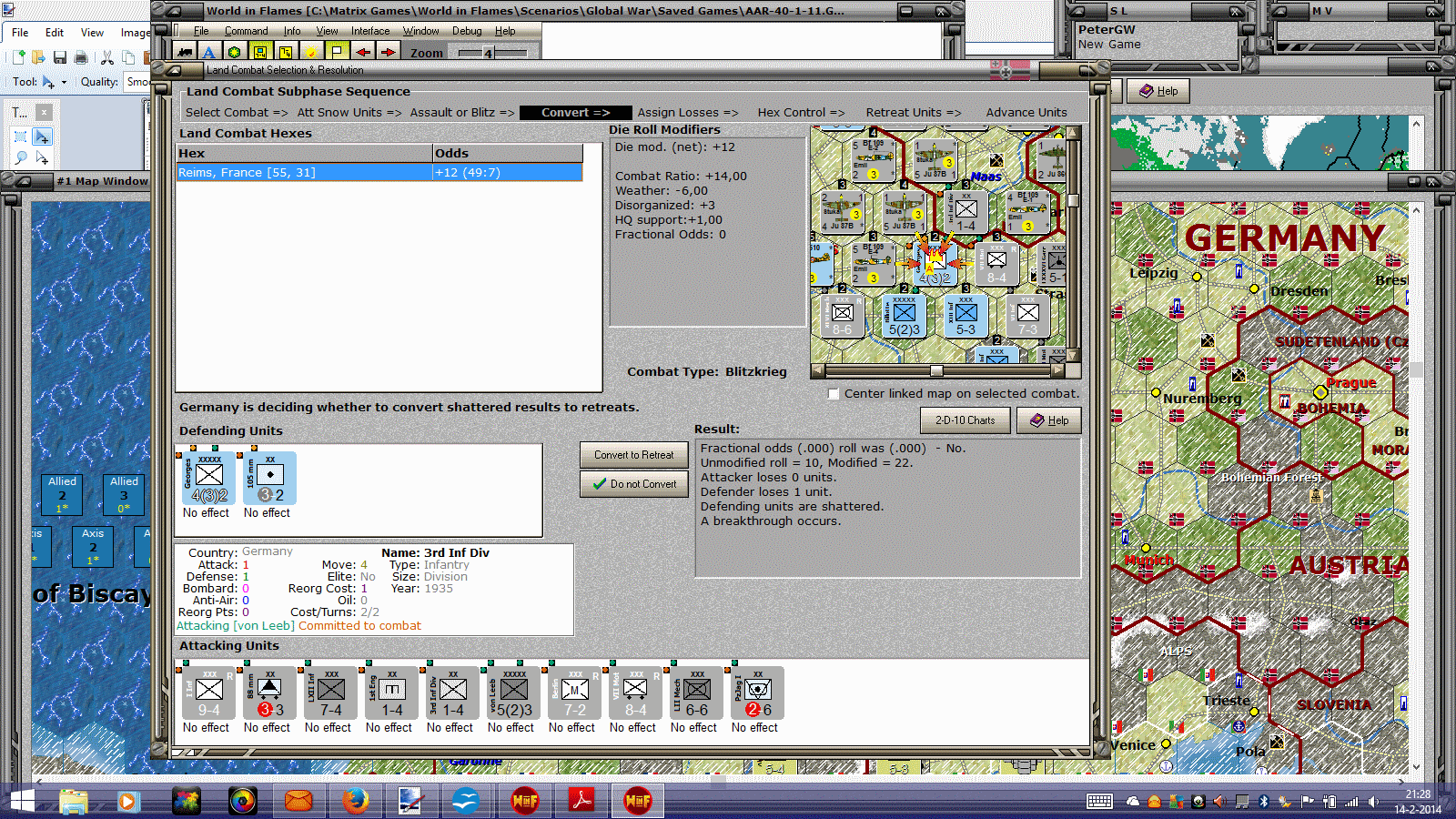Click Help button beside 2-D-10 Charts

(x=1049, y=420)
